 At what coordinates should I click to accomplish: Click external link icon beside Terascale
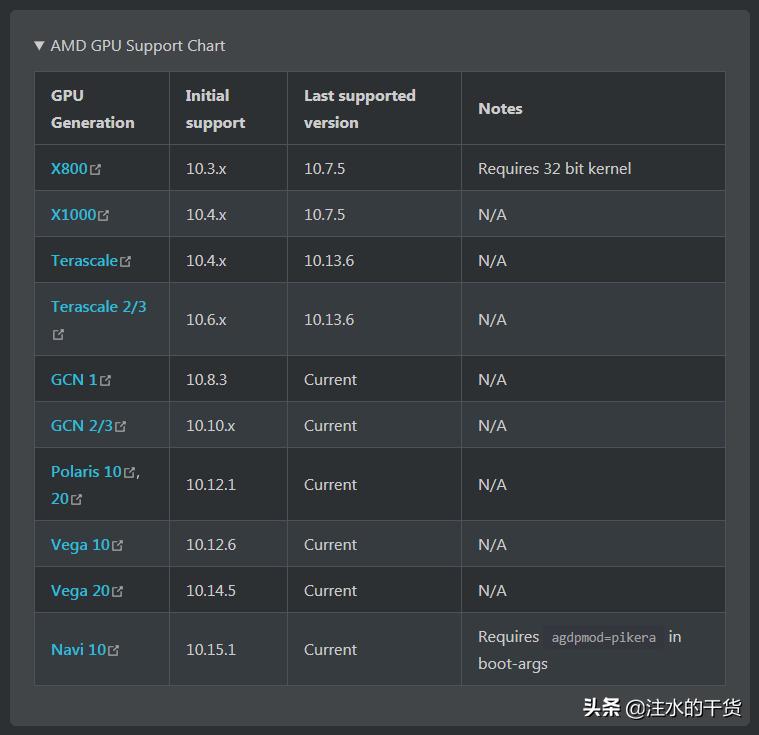pos(126,262)
